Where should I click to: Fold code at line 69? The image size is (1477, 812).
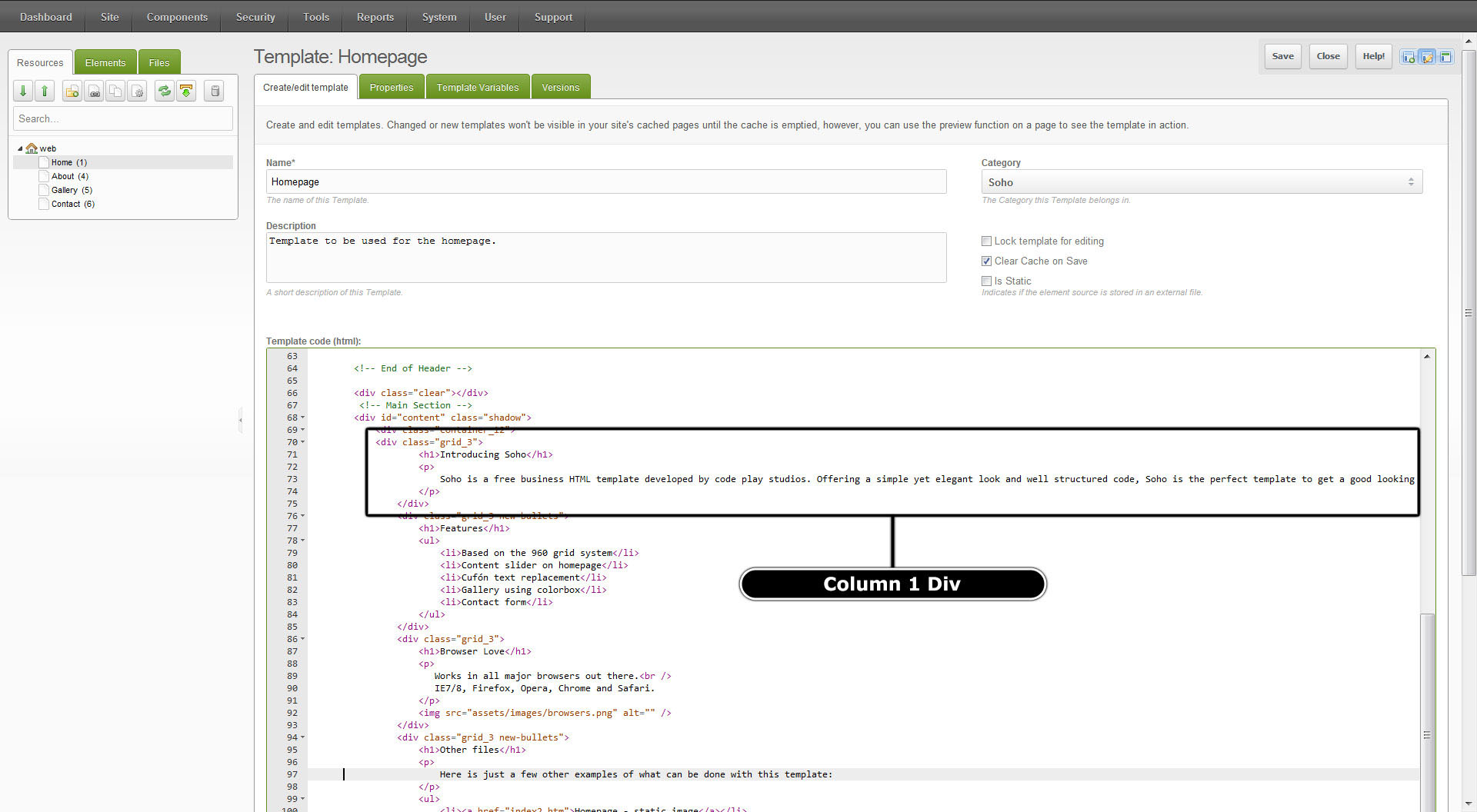coord(302,430)
